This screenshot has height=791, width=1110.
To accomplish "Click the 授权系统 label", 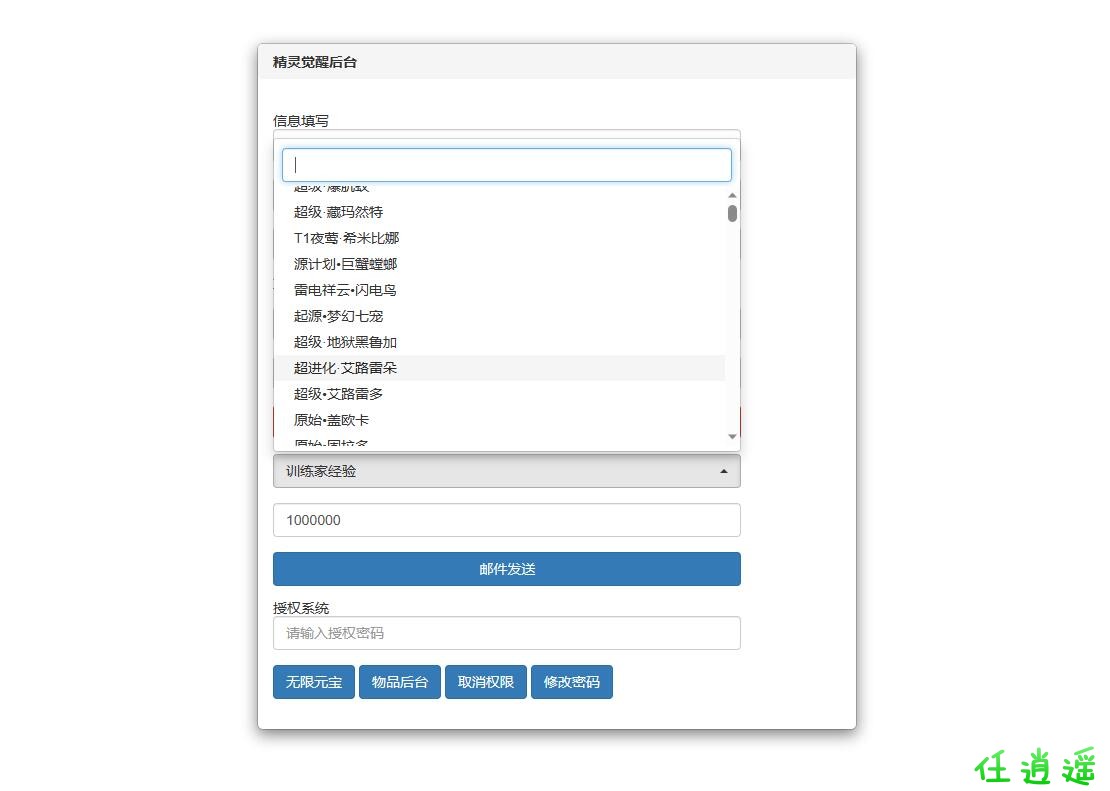I will [301, 608].
